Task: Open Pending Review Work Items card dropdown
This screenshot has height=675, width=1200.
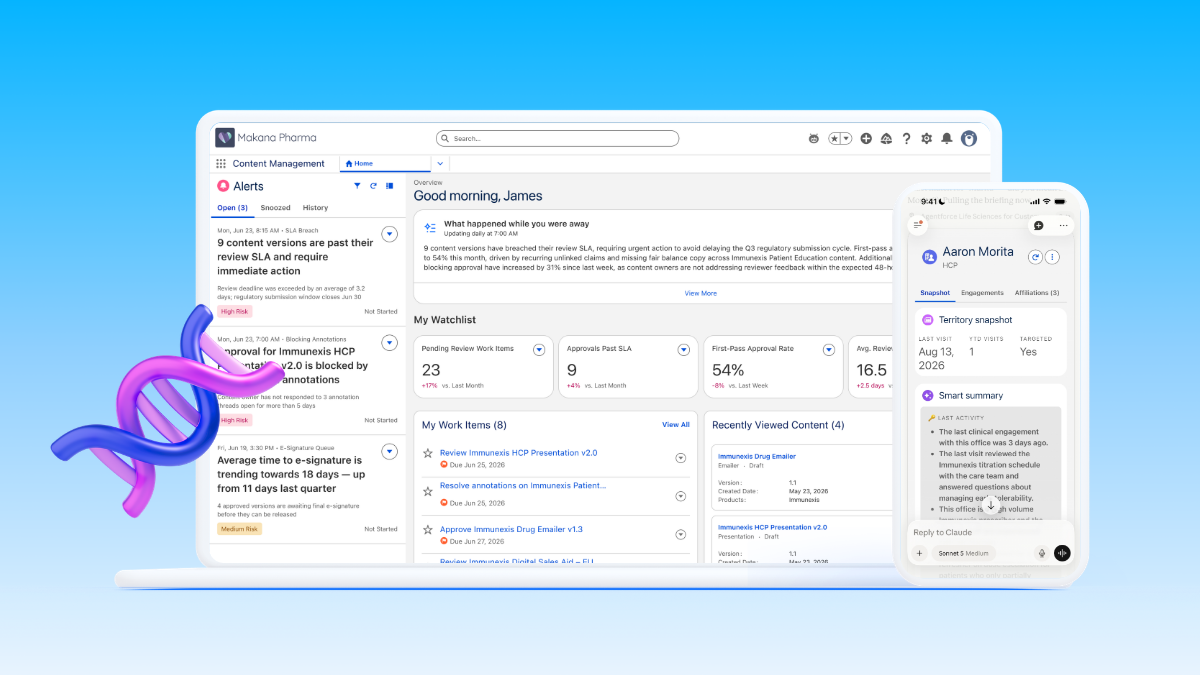Action: (x=539, y=350)
